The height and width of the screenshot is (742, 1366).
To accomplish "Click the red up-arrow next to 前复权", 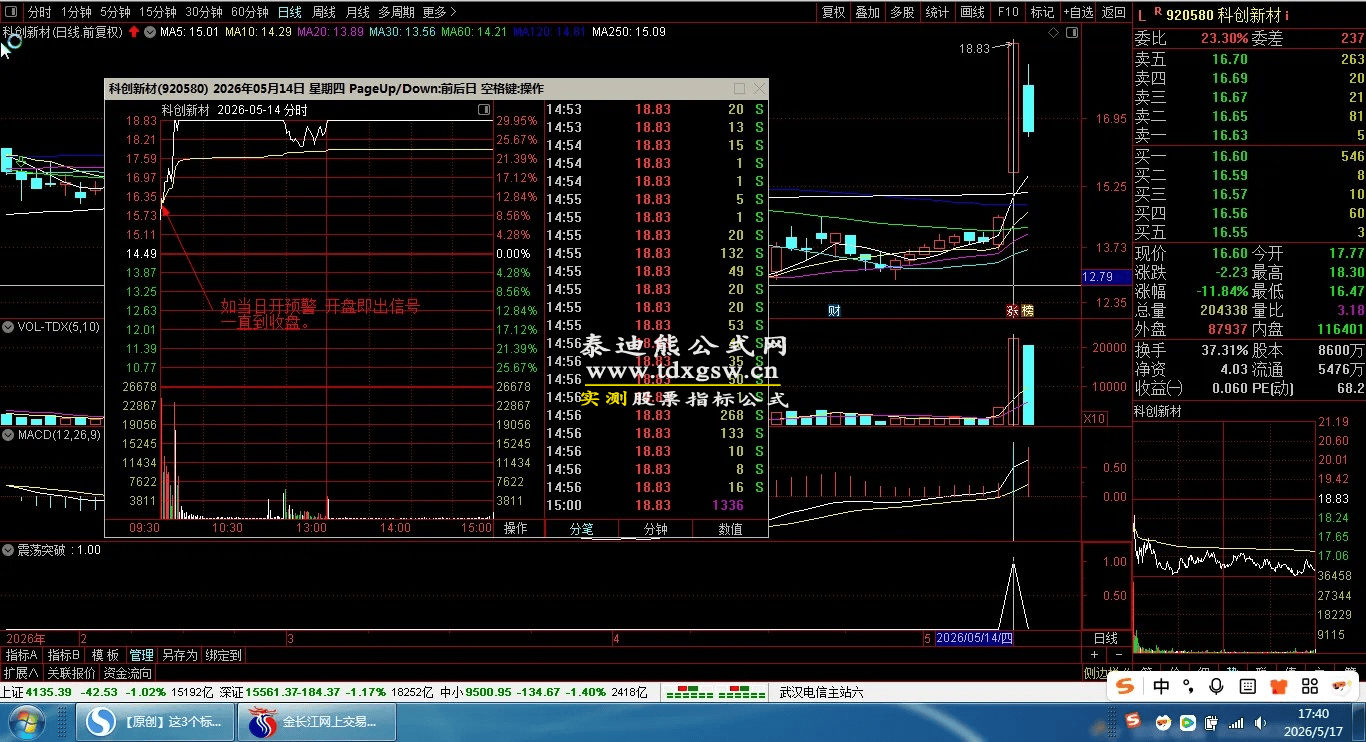I will [x=134, y=32].
